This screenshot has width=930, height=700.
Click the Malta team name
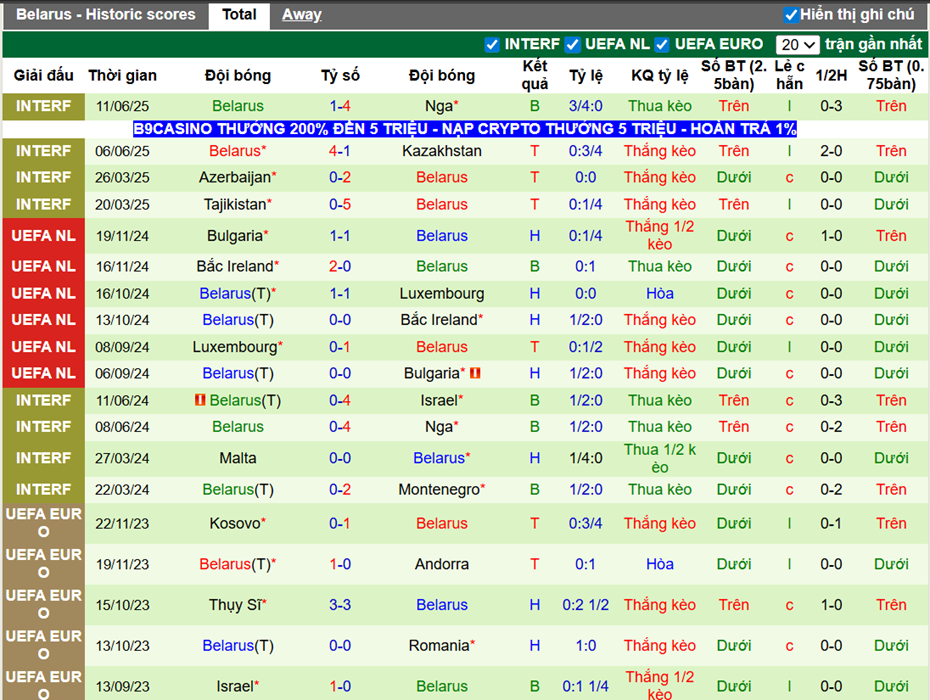pyautogui.click(x=238, y=458)
